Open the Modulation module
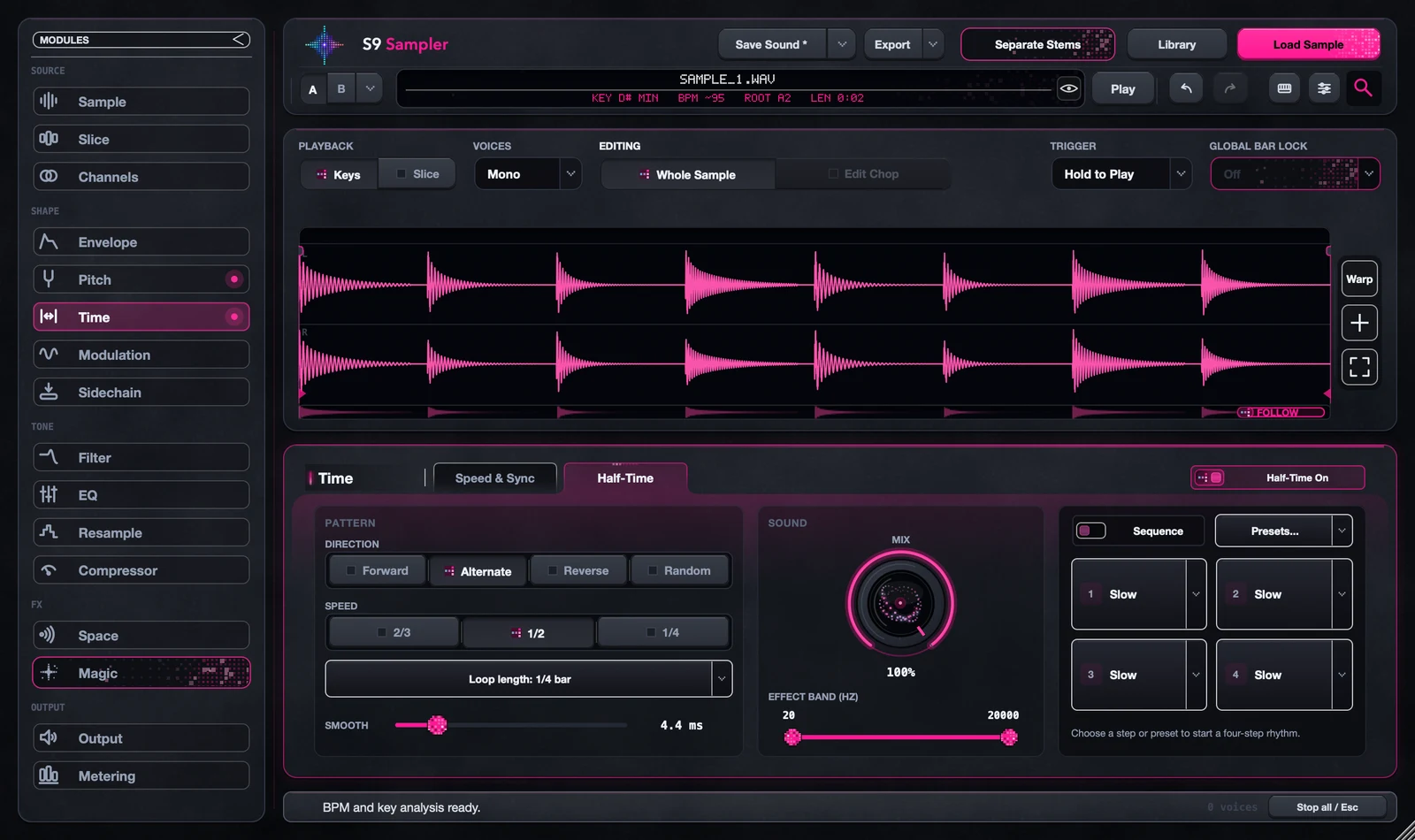Screen dimensions: 1415x840 click(141, 355)
